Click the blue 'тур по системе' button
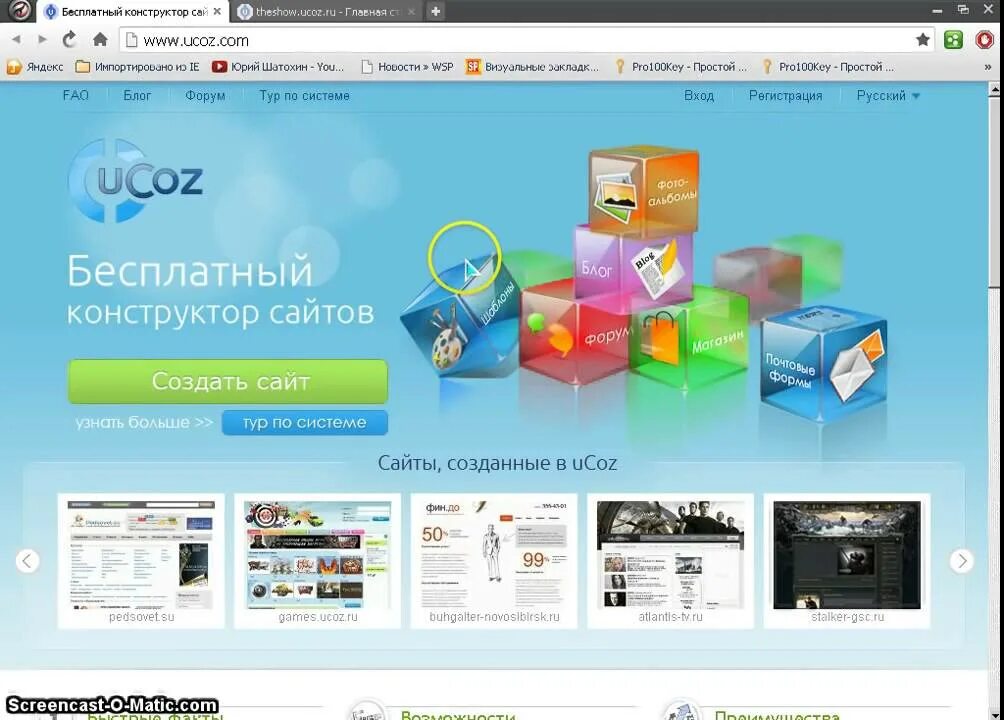 (305, 423)
